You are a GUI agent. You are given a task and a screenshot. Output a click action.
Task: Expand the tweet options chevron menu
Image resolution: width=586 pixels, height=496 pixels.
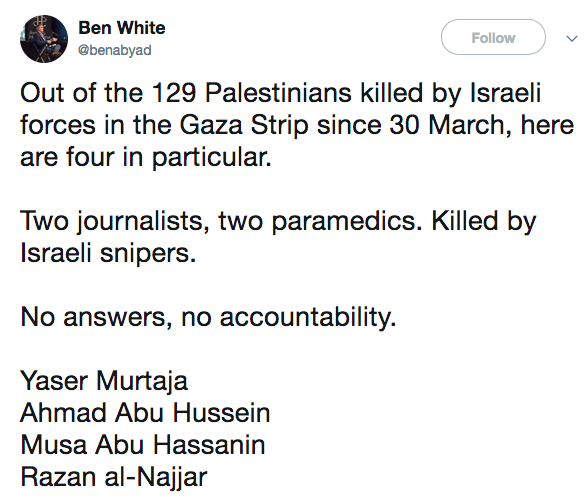(x=571, y=38)
